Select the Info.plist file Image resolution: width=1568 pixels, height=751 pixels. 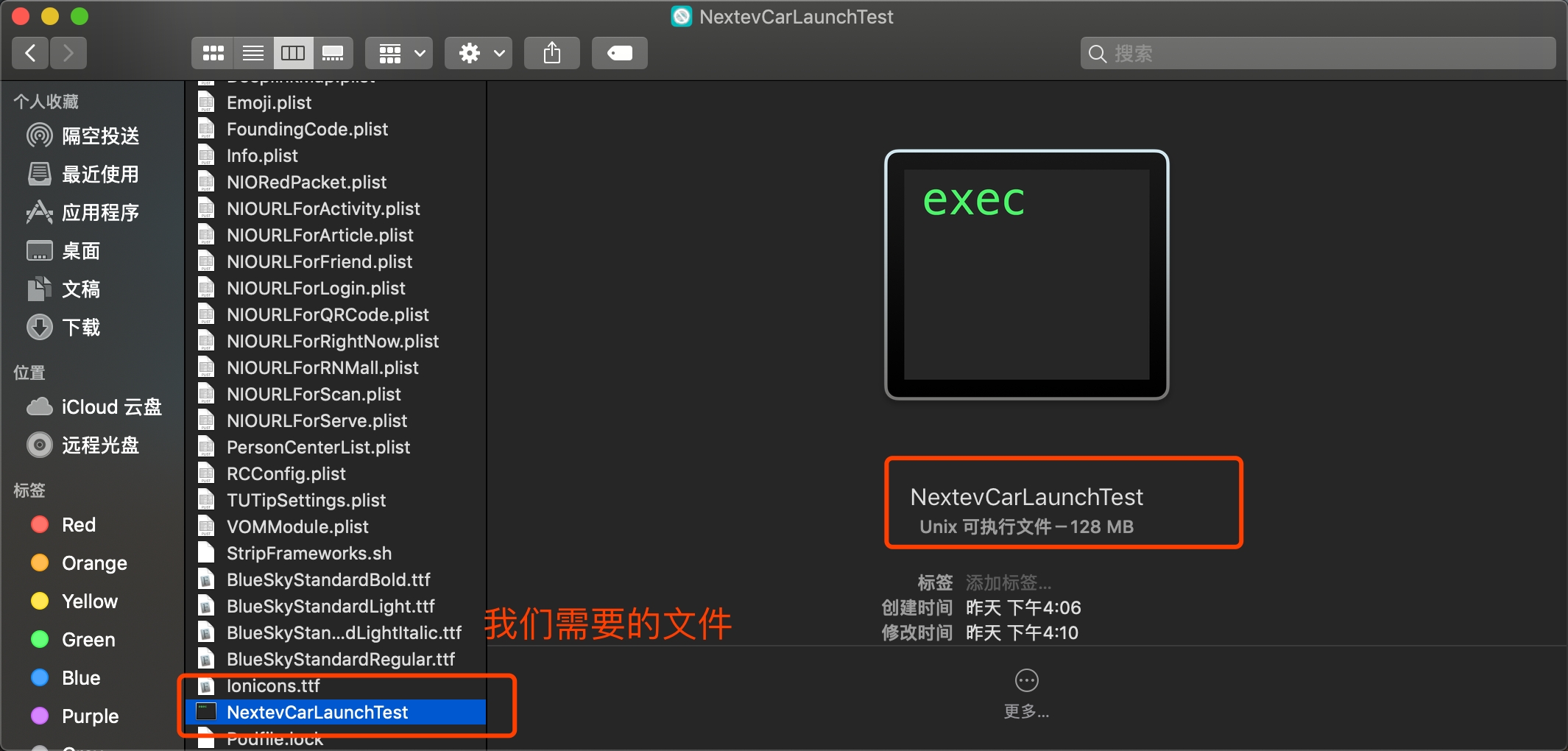coord(262,156)
